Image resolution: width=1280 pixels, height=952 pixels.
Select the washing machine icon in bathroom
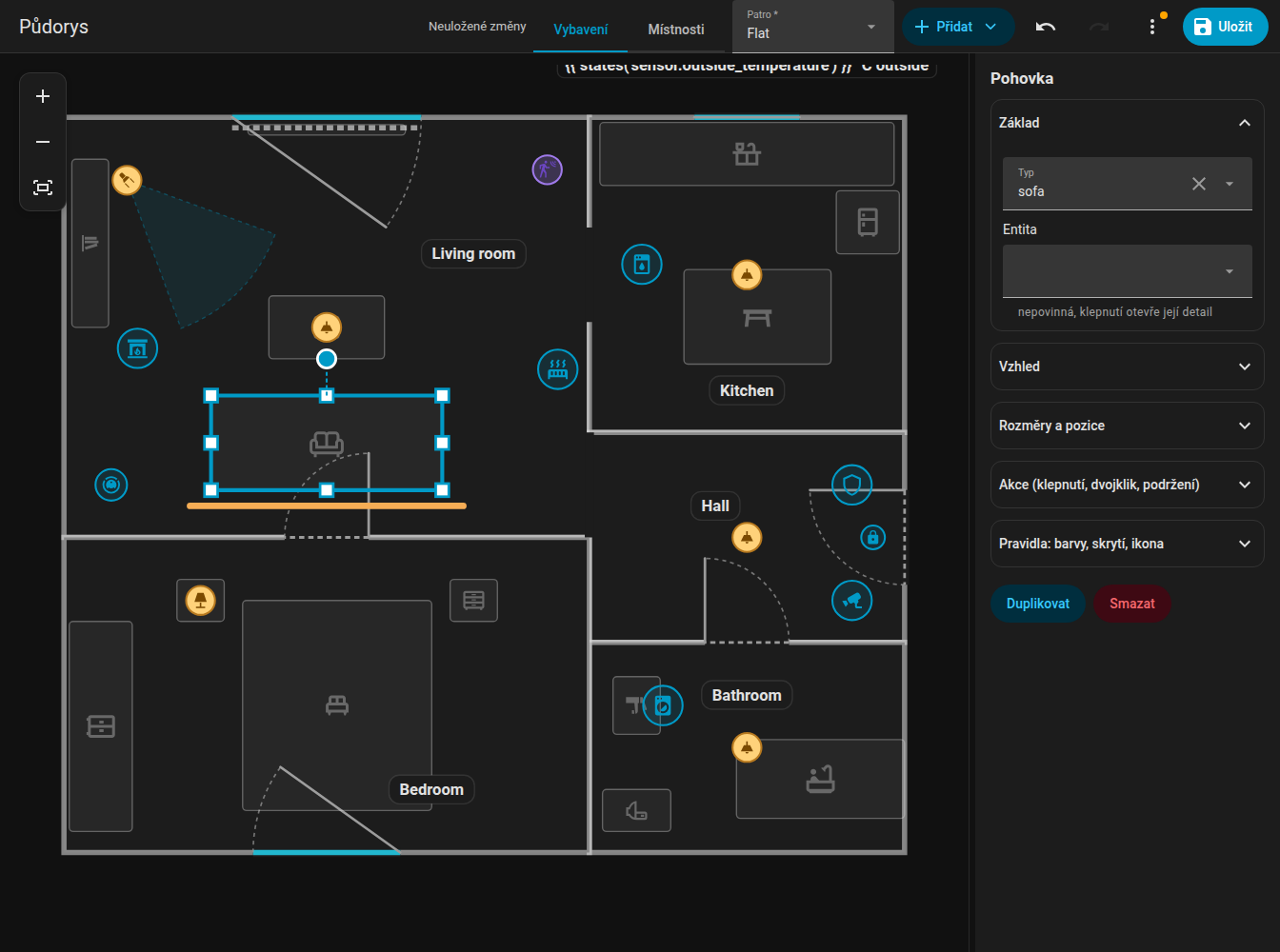[664, 705]
